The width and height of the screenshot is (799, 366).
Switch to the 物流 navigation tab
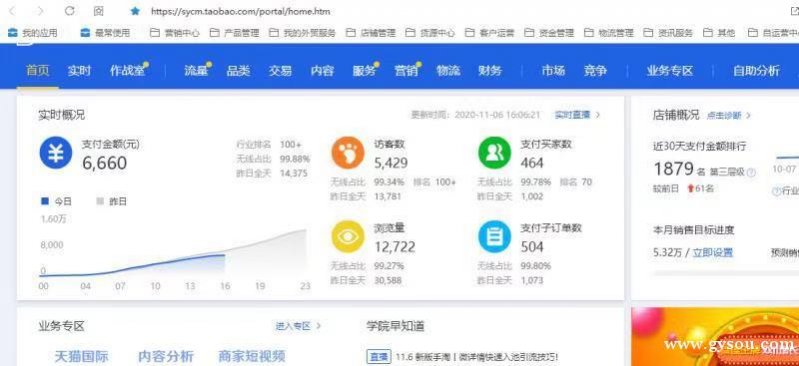click(448, 71)
